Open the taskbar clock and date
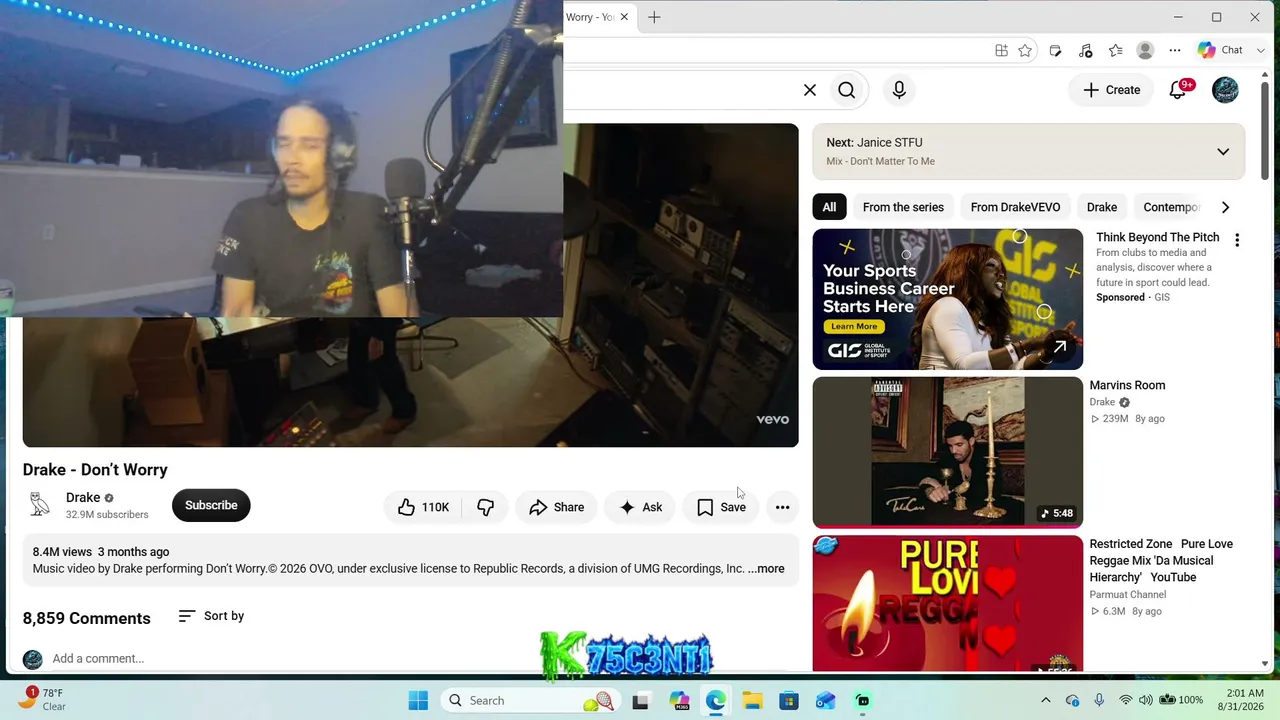Screen dimensions: 1280x720 (1240, 700)
